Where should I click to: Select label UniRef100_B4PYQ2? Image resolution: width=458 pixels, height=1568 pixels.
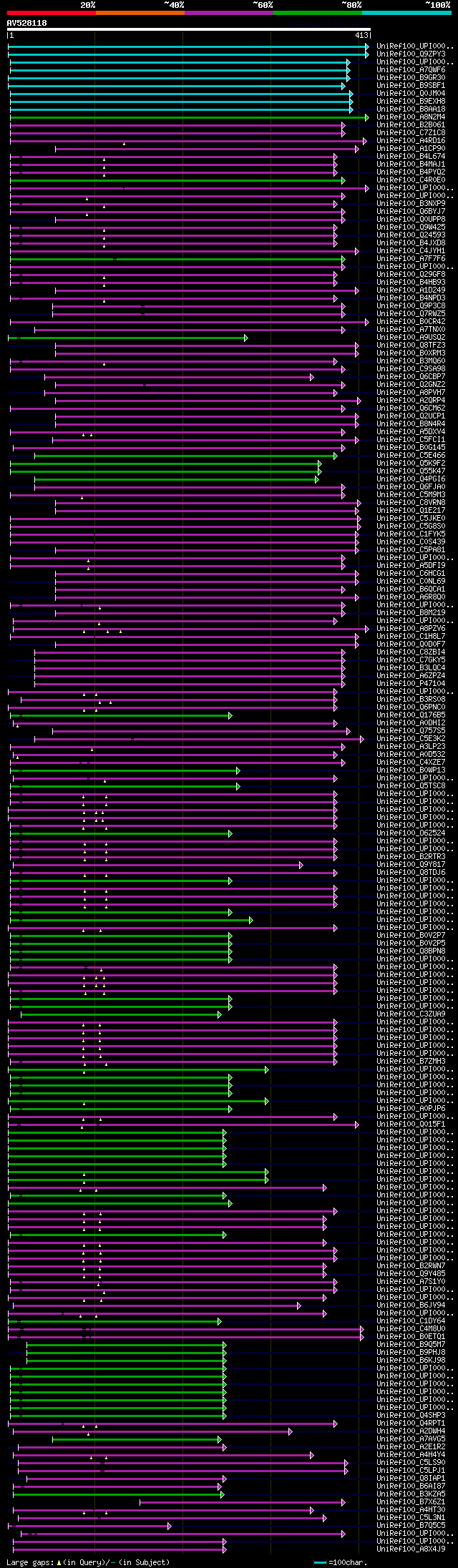point(411,172)
